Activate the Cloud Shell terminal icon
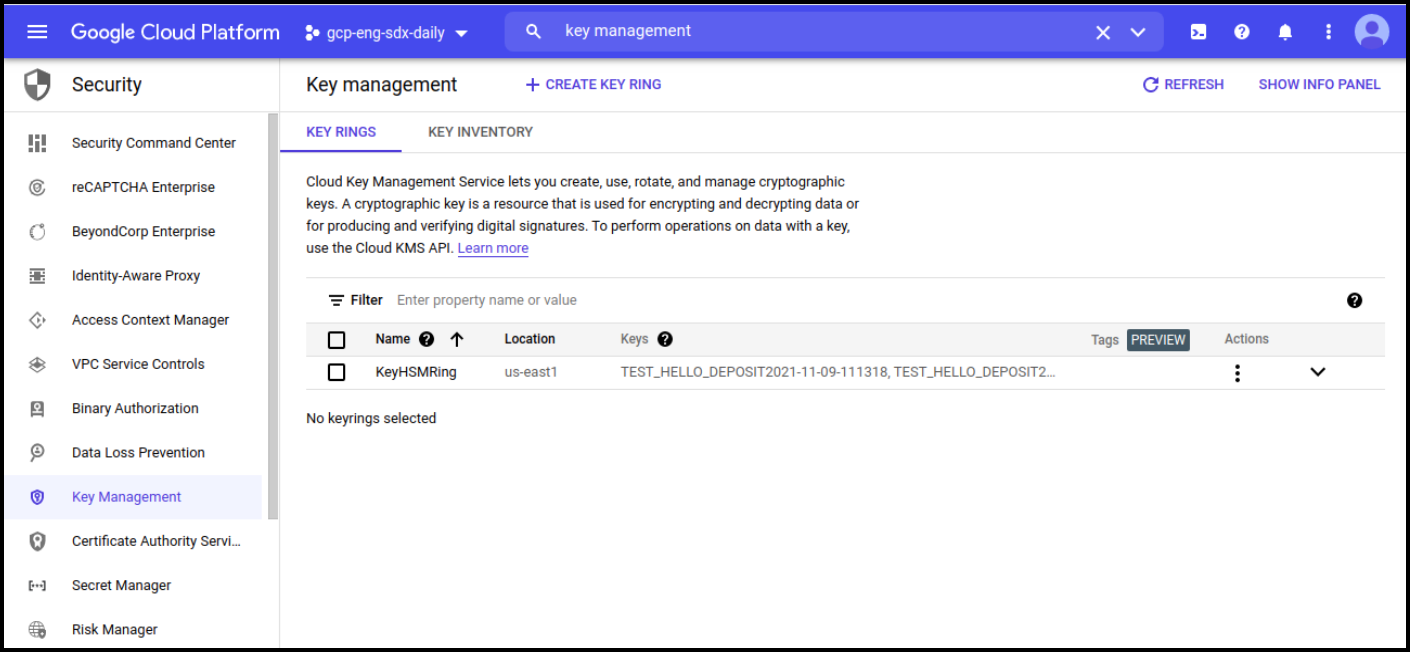The height and width of the screenshot is (652, 1410). click(1198, 31)
